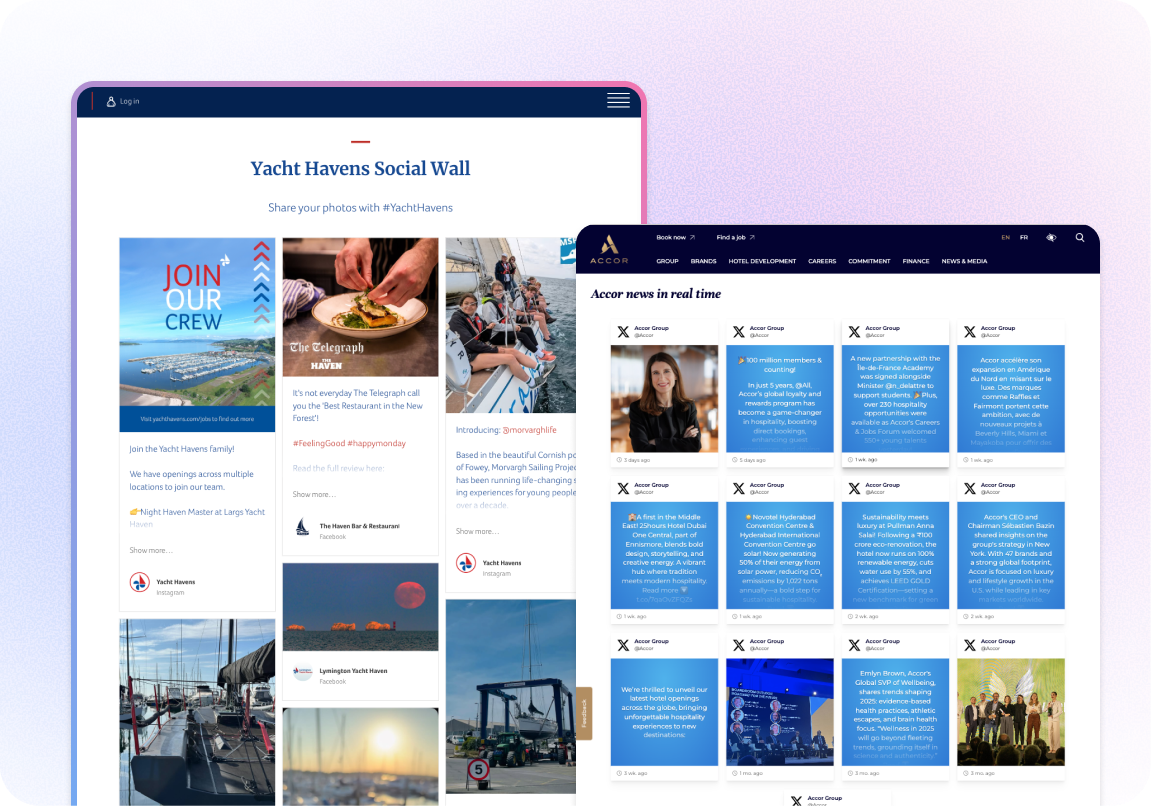The height and width of the screenshot is (806, 1151).
Task: Click 'Accor news in real time' heading
Action: [x=656, y=294]
